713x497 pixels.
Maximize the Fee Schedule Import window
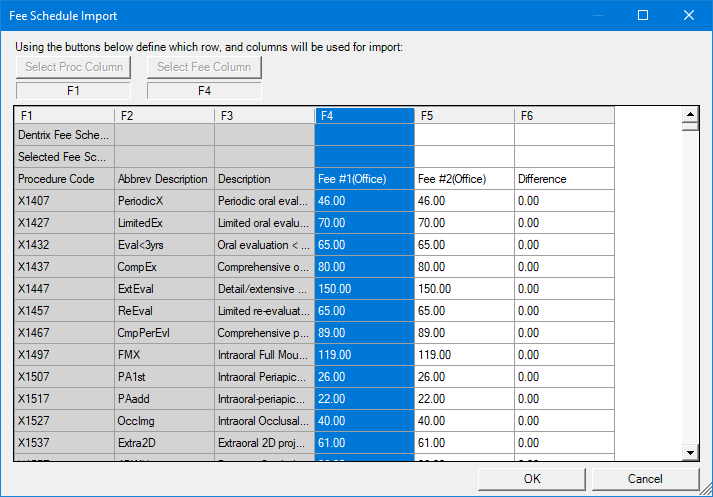click(x=643, y=15)
